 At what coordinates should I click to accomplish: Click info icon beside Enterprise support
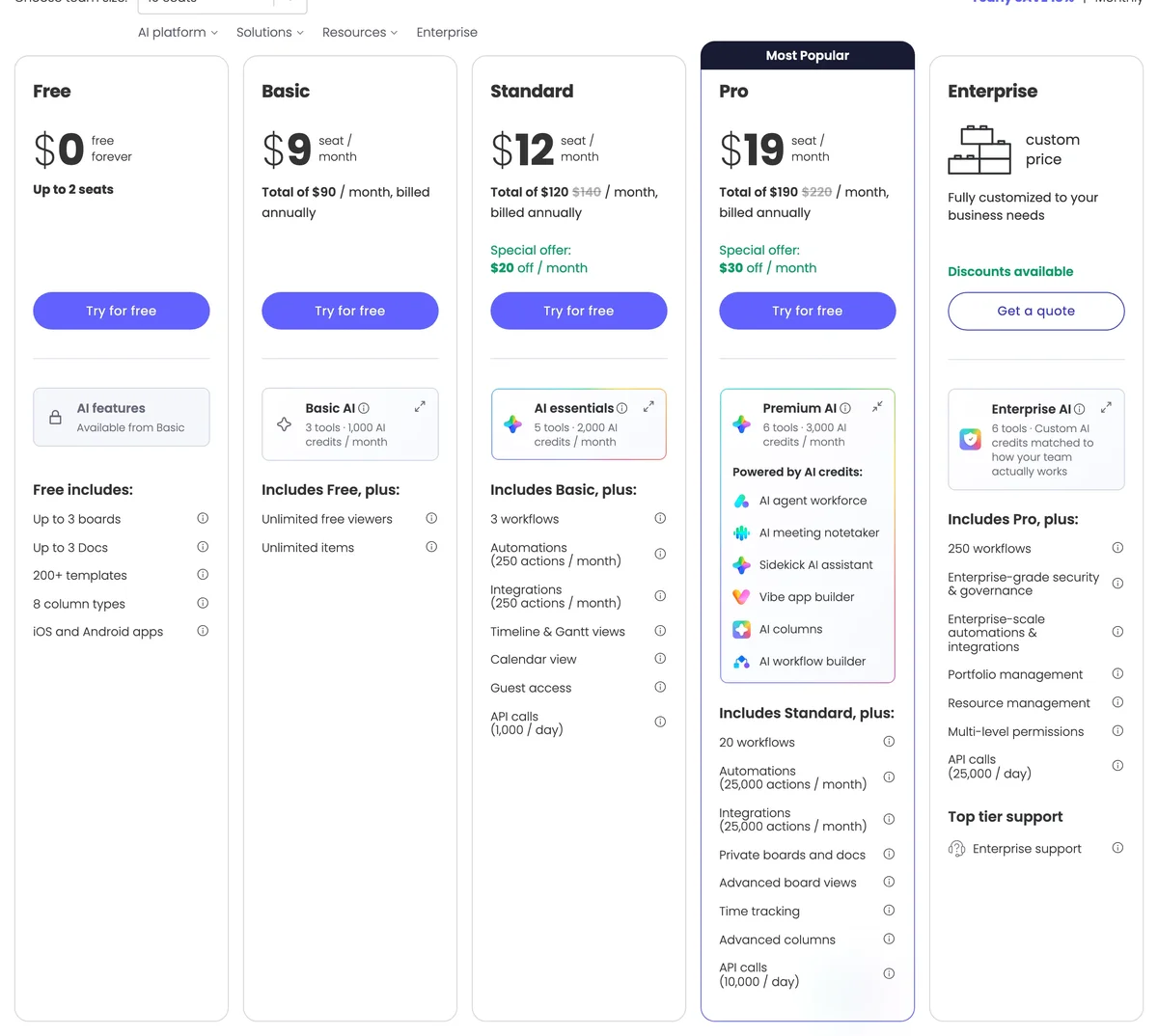click(x=1117, y=848)
